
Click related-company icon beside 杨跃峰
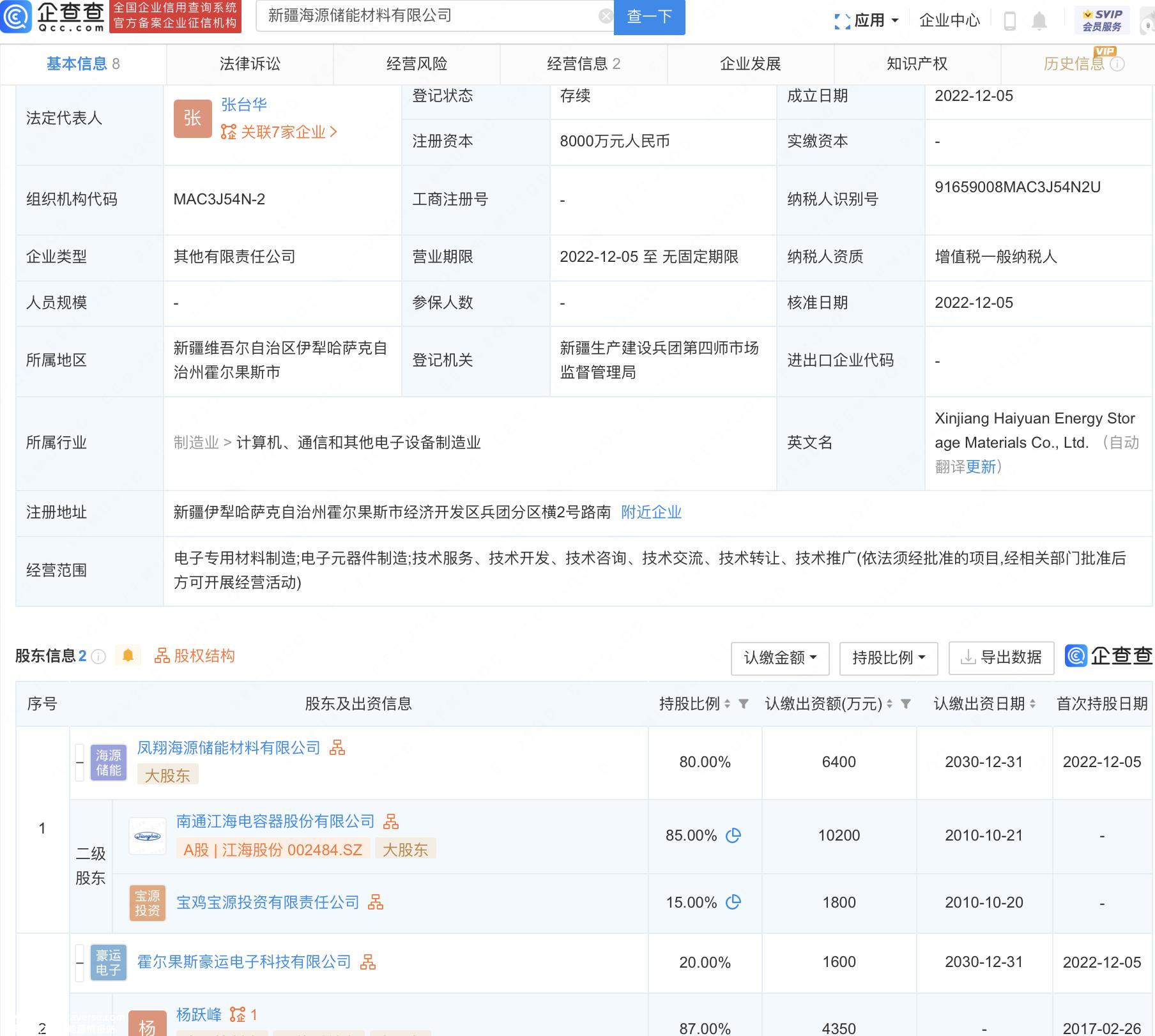(x=238, y=1014)
